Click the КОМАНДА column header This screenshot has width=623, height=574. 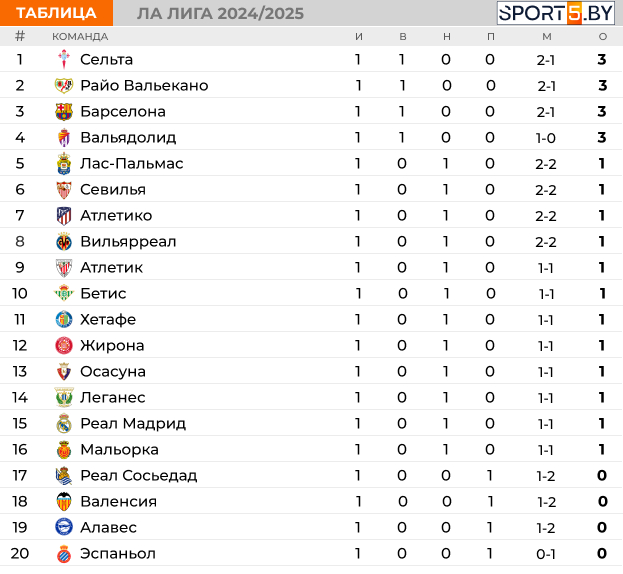click(80, 37)
